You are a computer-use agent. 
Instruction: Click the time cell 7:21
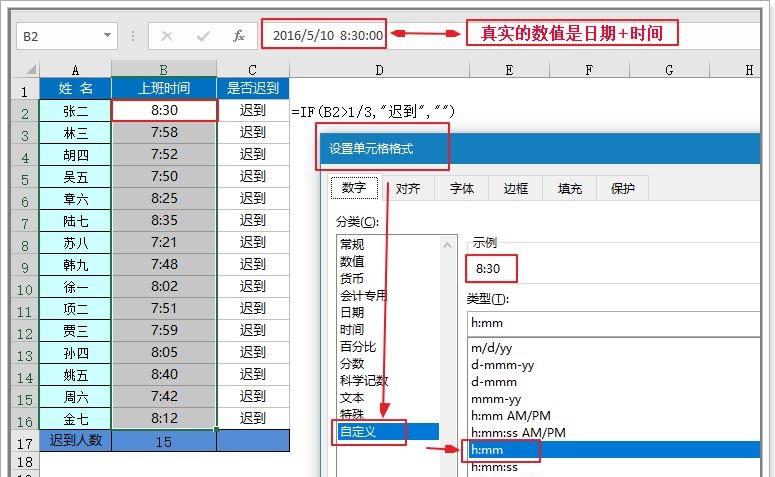pos(164,242)
